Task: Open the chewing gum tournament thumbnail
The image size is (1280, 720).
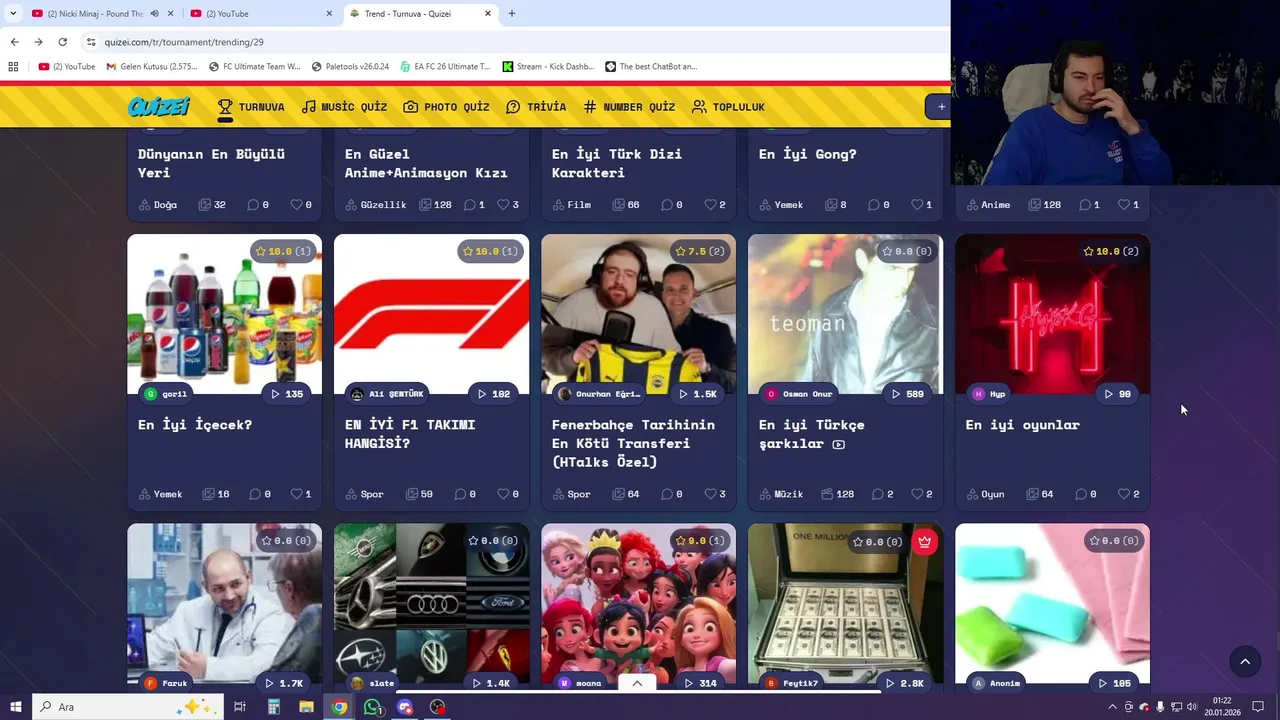Action: coord(1052,603)
